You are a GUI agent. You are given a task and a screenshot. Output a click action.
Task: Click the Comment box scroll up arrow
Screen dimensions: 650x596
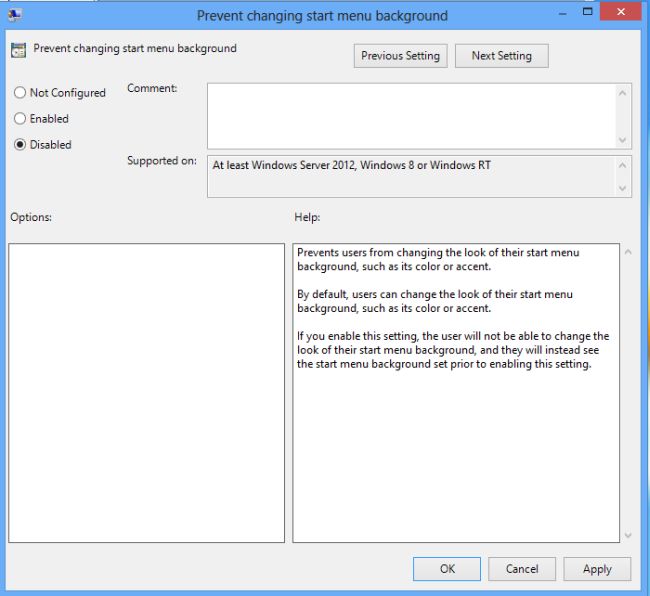[622, 93]
